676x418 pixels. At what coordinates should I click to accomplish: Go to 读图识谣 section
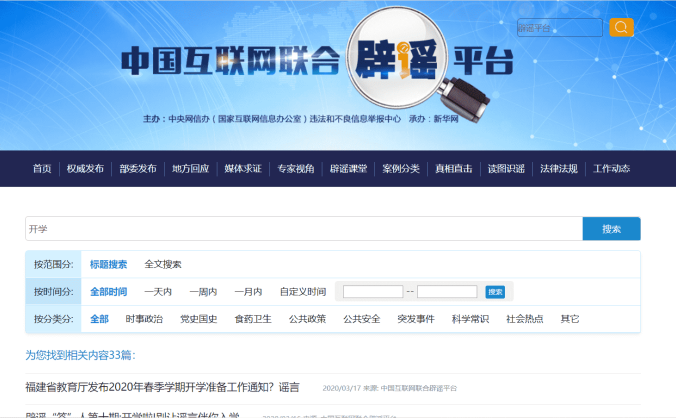[506, 168]
